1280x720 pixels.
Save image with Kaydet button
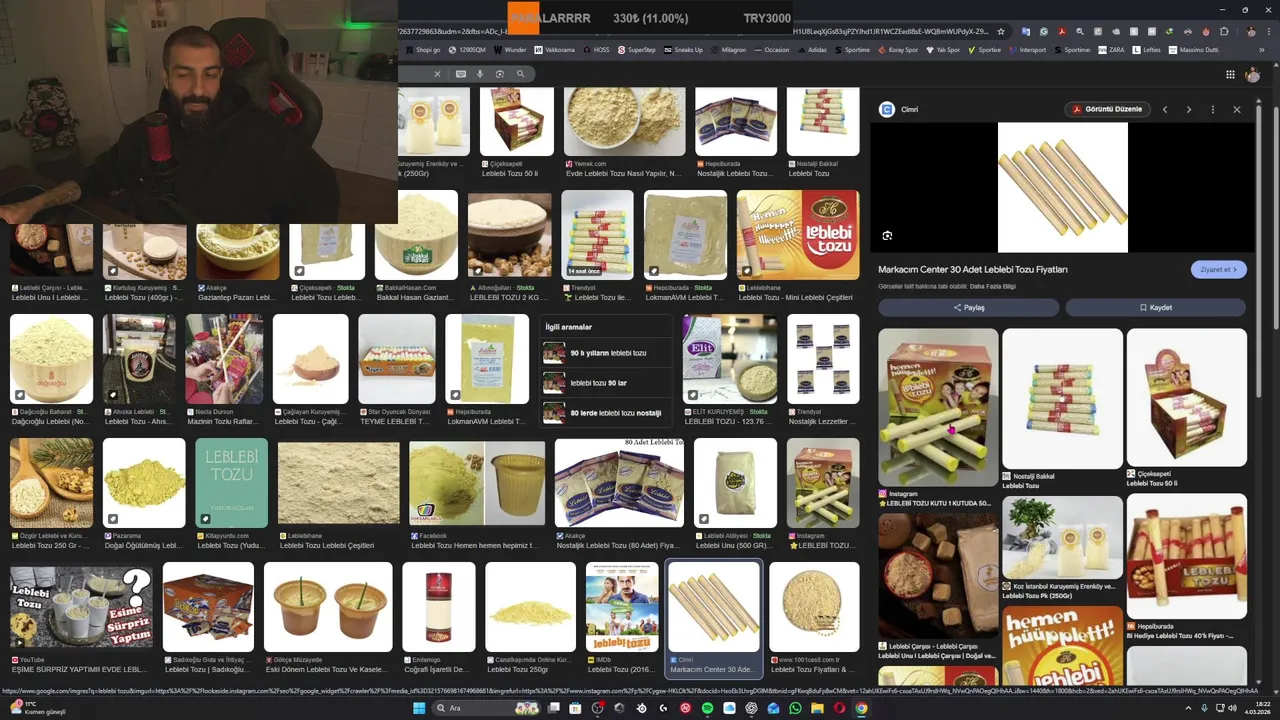tap(1155, 308)
